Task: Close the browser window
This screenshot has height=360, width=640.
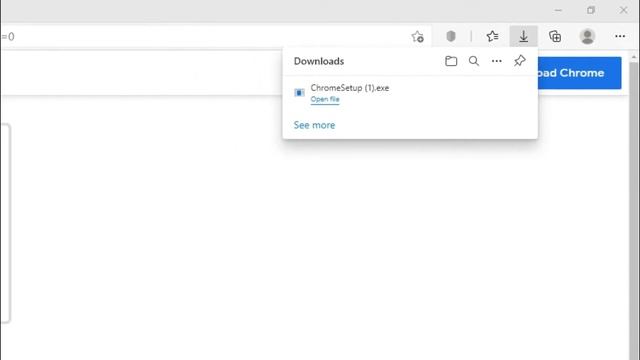Action: coord(623,10)
